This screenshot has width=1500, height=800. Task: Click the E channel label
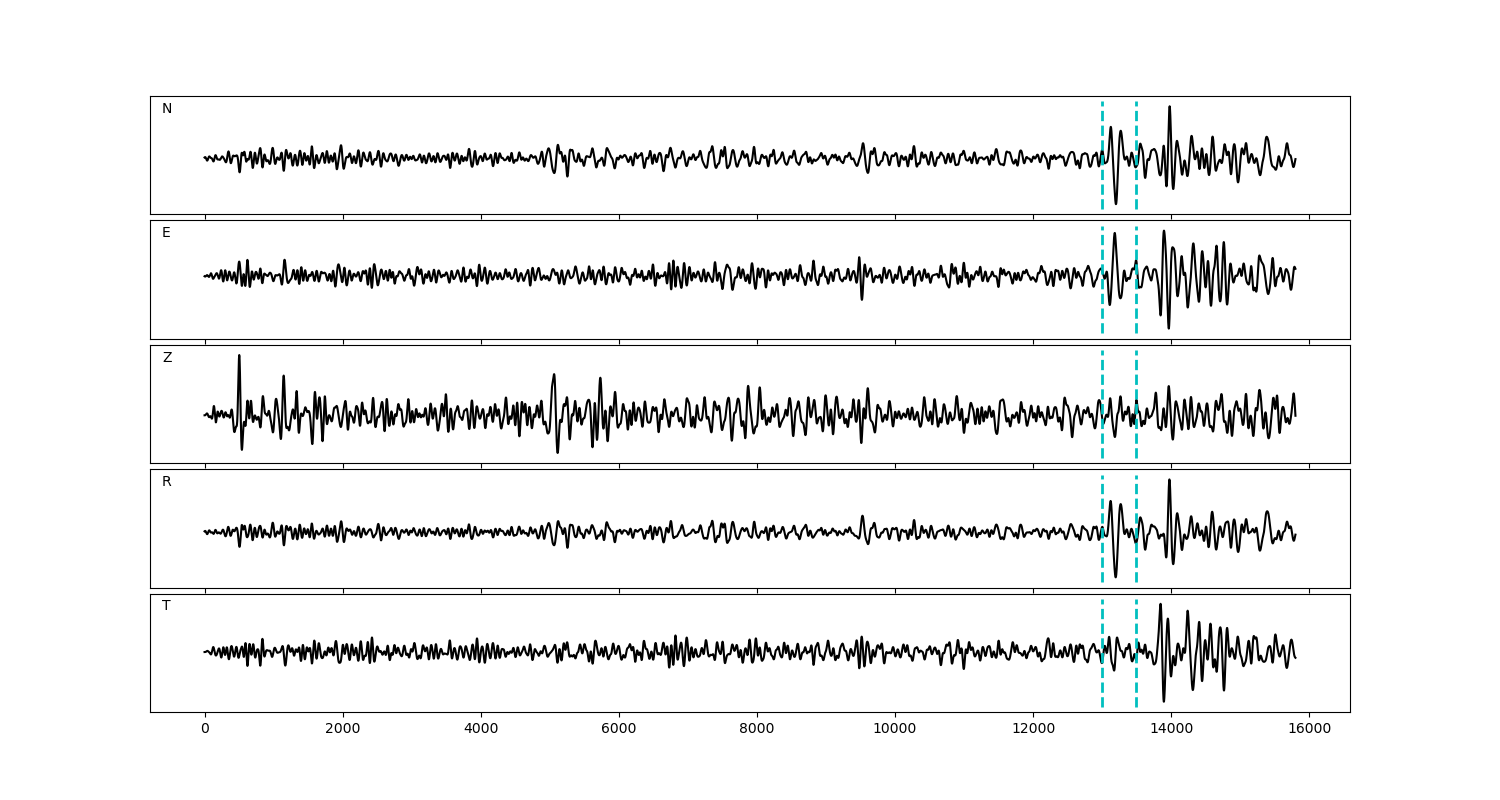pyautogui.click(x=166, y=233)
